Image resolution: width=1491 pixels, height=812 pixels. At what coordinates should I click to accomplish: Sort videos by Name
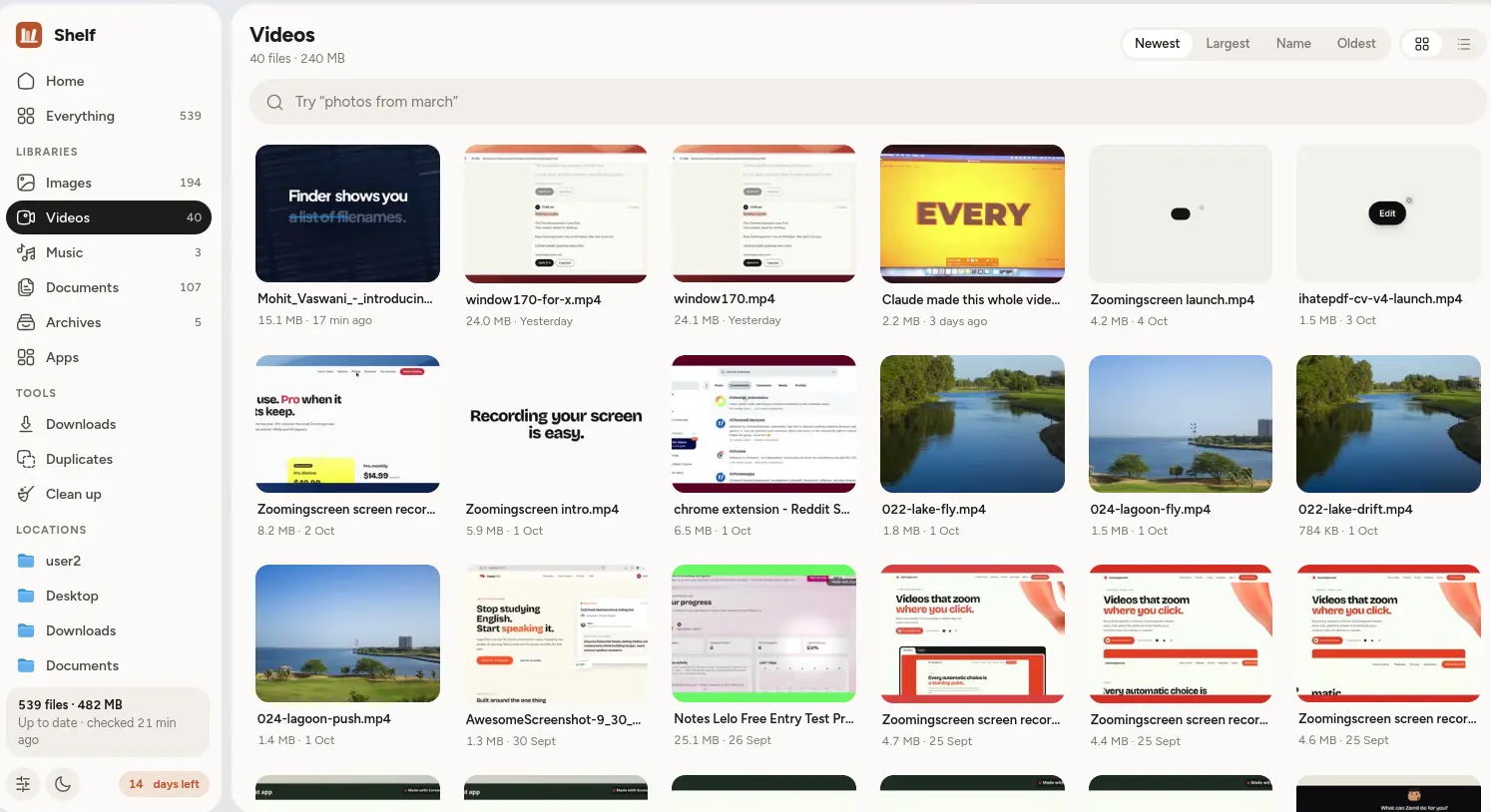[x=1293, y=43]
